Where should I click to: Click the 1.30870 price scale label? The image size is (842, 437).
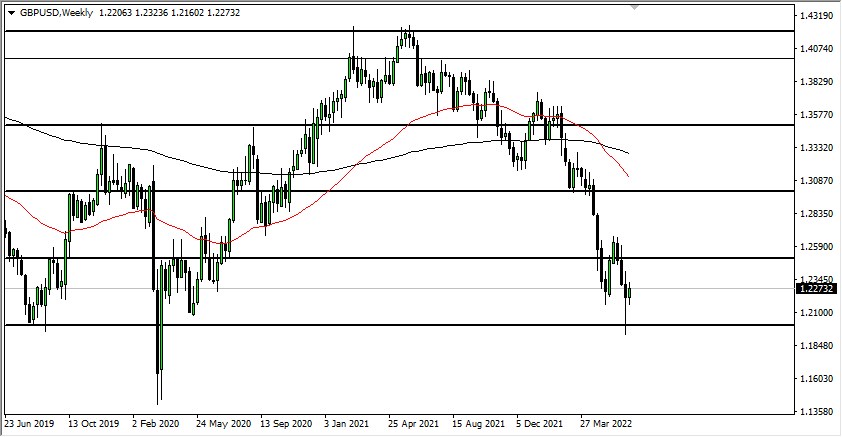816,181
